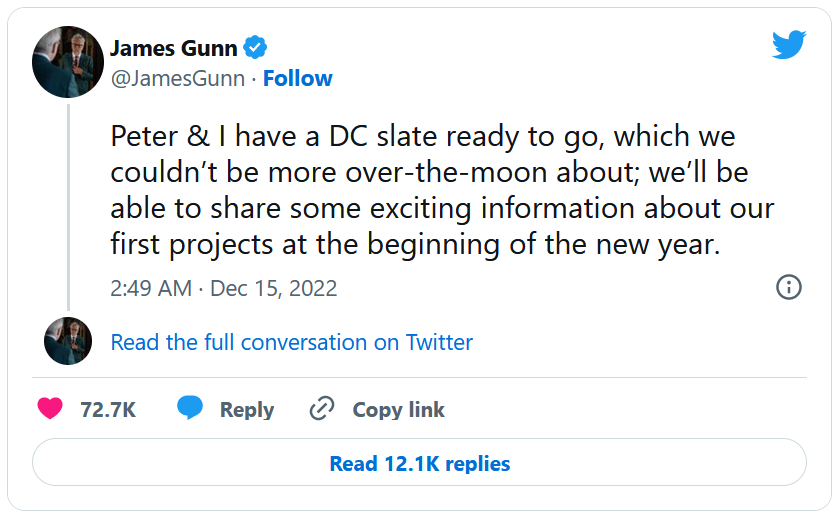Open the James Gunn display name

tap(173, 49)
